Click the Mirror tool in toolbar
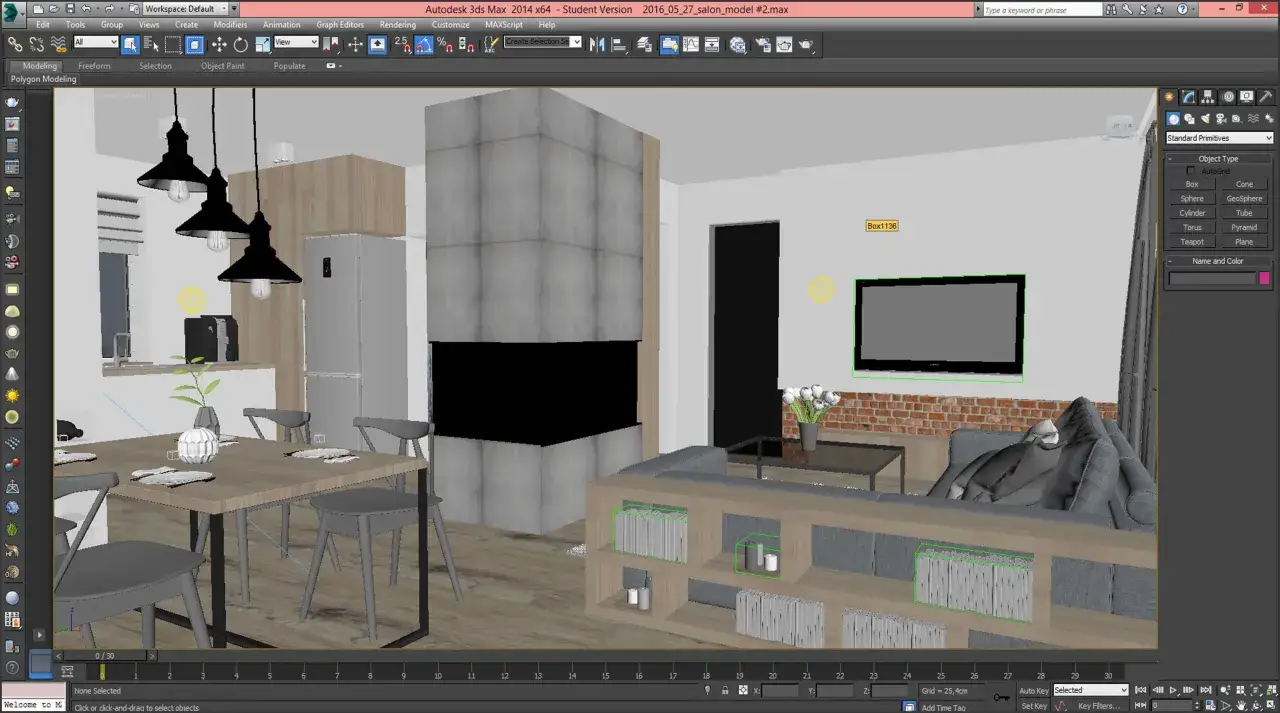Image resolution: width=1280 pixels, height=713 pixels. (x=598, y=45)
